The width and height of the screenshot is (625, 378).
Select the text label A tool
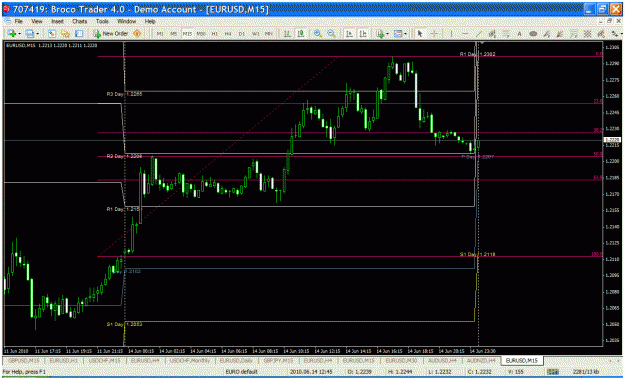519,34
